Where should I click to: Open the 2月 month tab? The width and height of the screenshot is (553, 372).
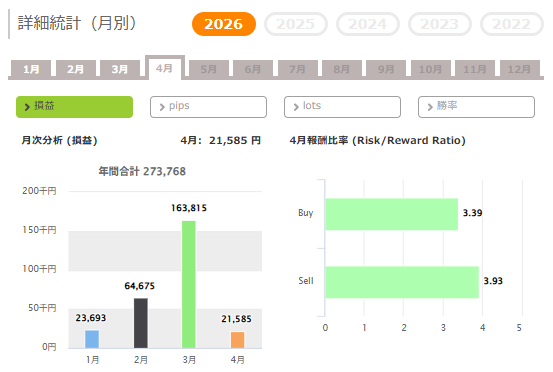75,69
